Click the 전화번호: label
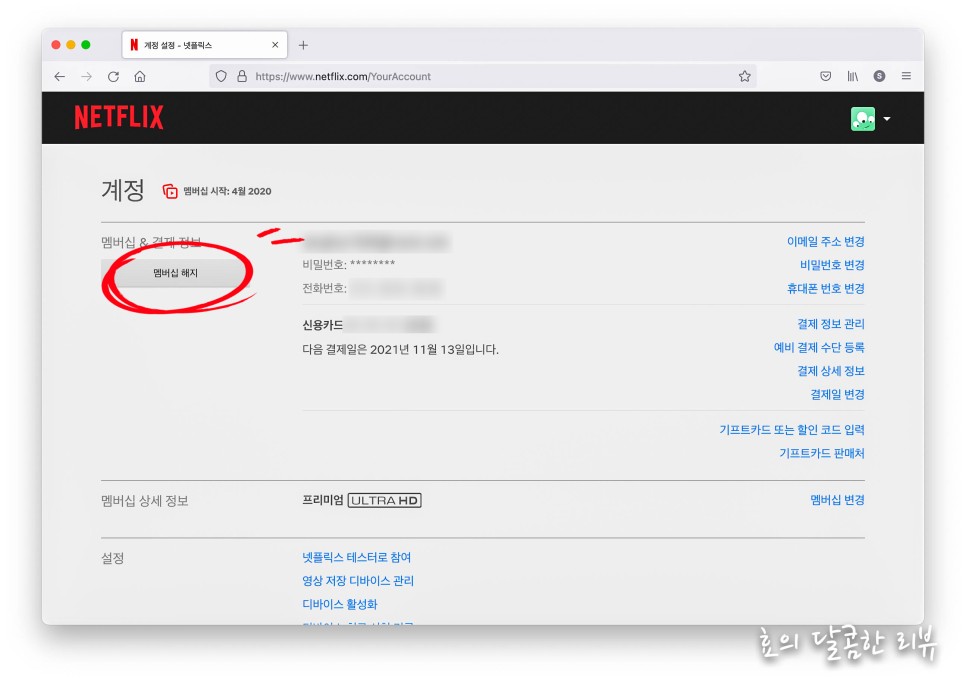This screenshot has height=680, width=966. point(324,288)
